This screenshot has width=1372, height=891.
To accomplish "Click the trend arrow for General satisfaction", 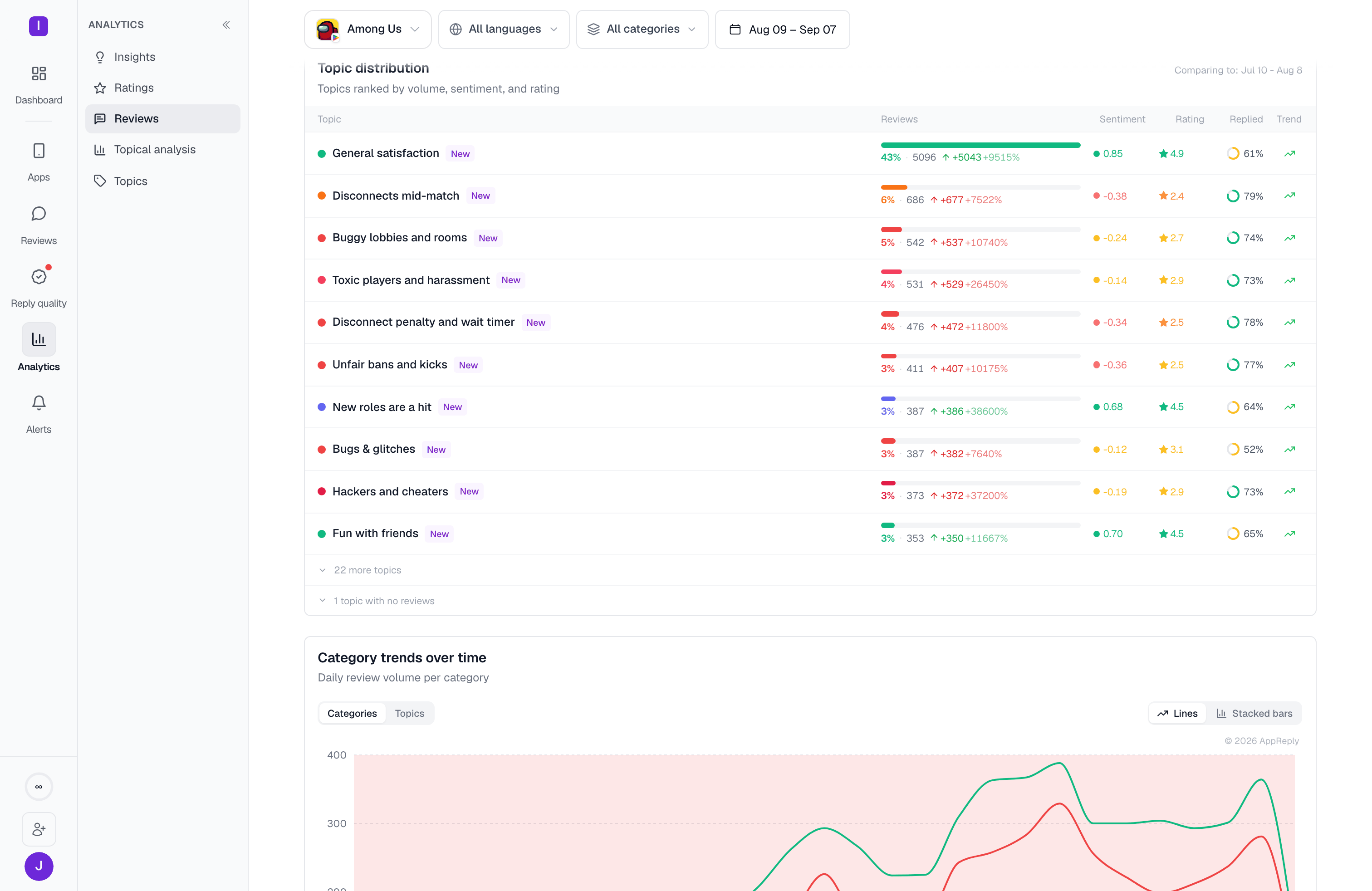I will point(1289,153).
